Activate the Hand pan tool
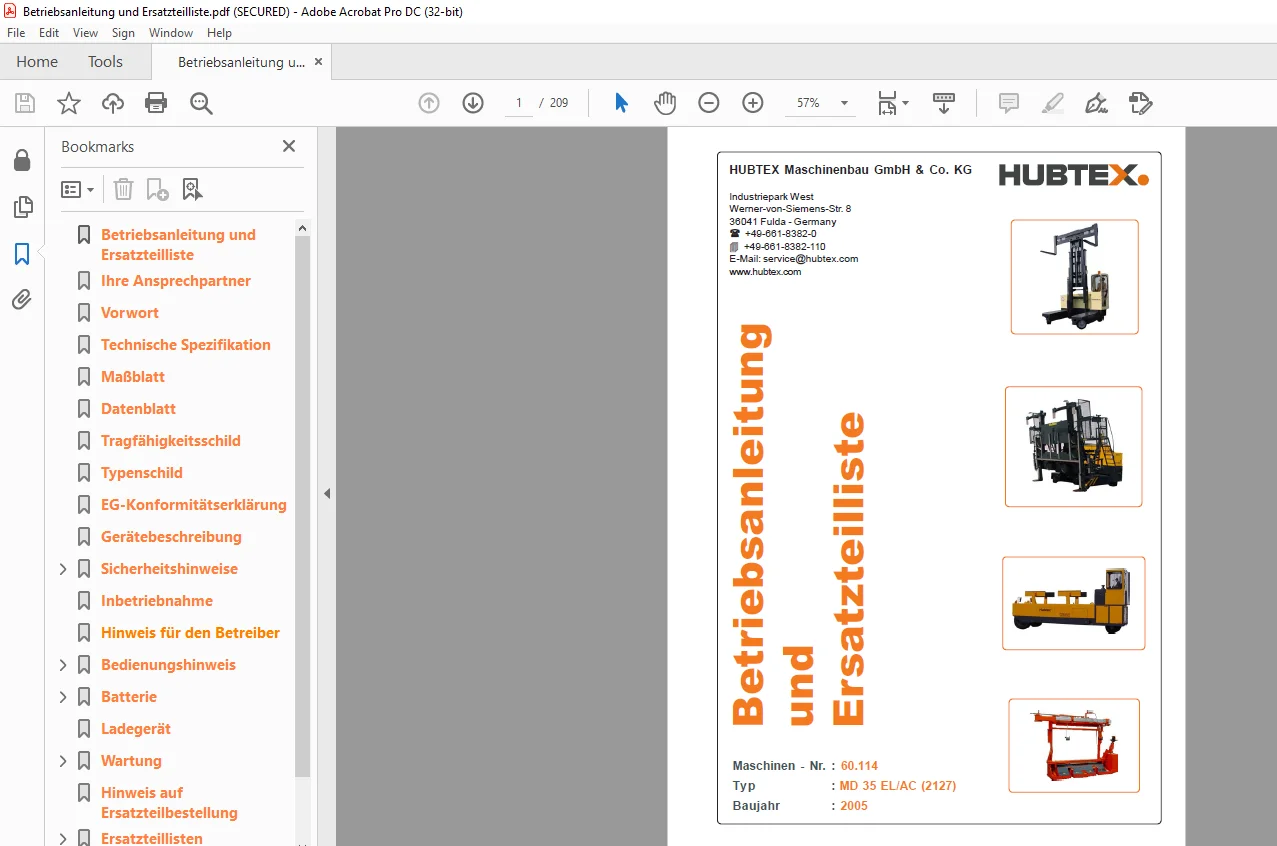1277x846 pixels. pyautogui.click(x=665, y=103)
